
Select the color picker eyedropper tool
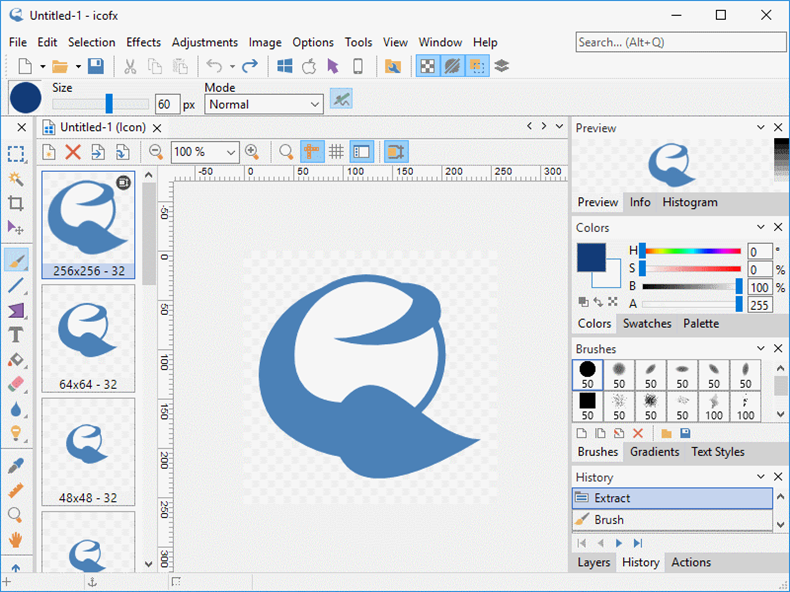coord(16,466)
